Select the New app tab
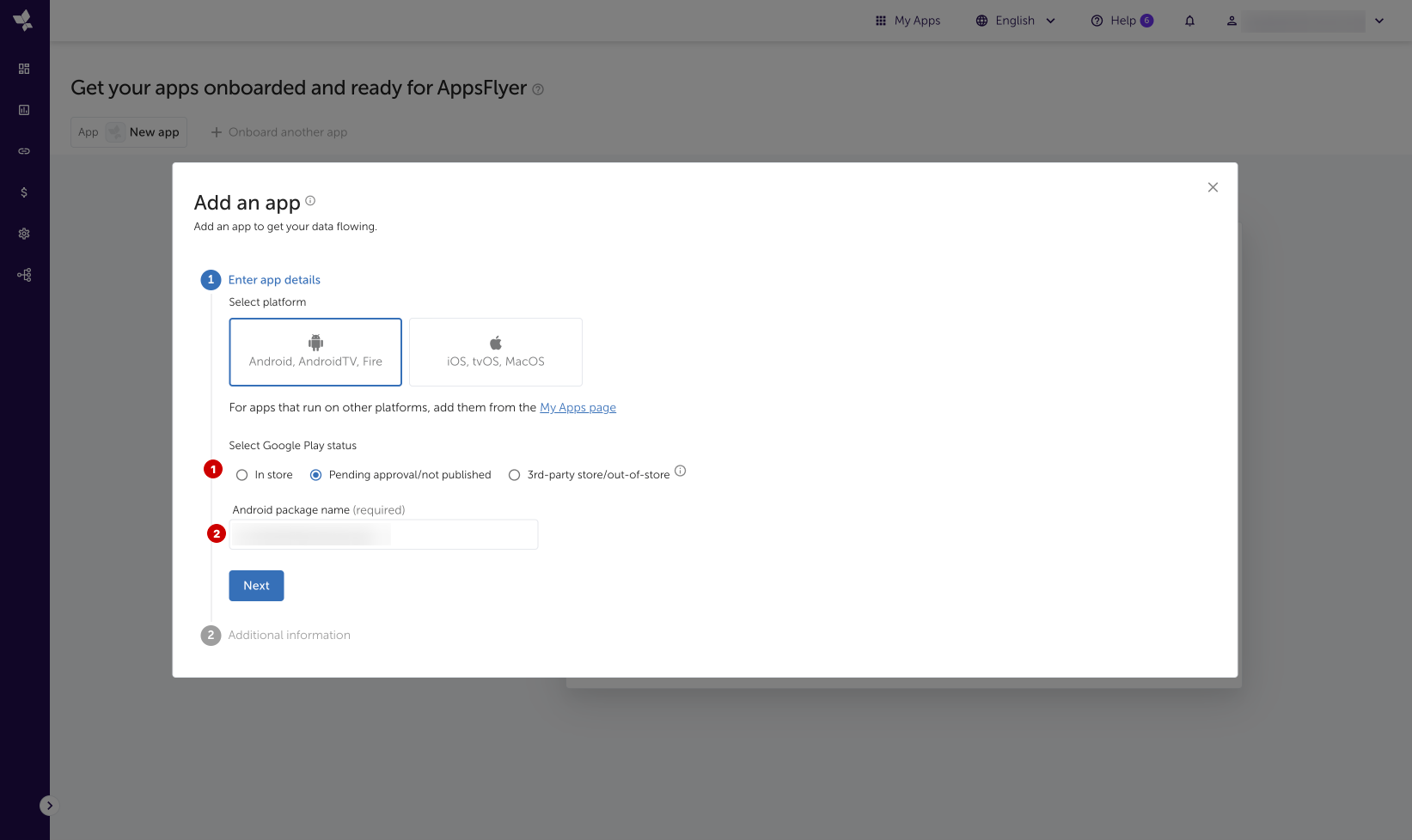Image resolution: width=1412 pixels, height=840 pixels. pos(129,132)
